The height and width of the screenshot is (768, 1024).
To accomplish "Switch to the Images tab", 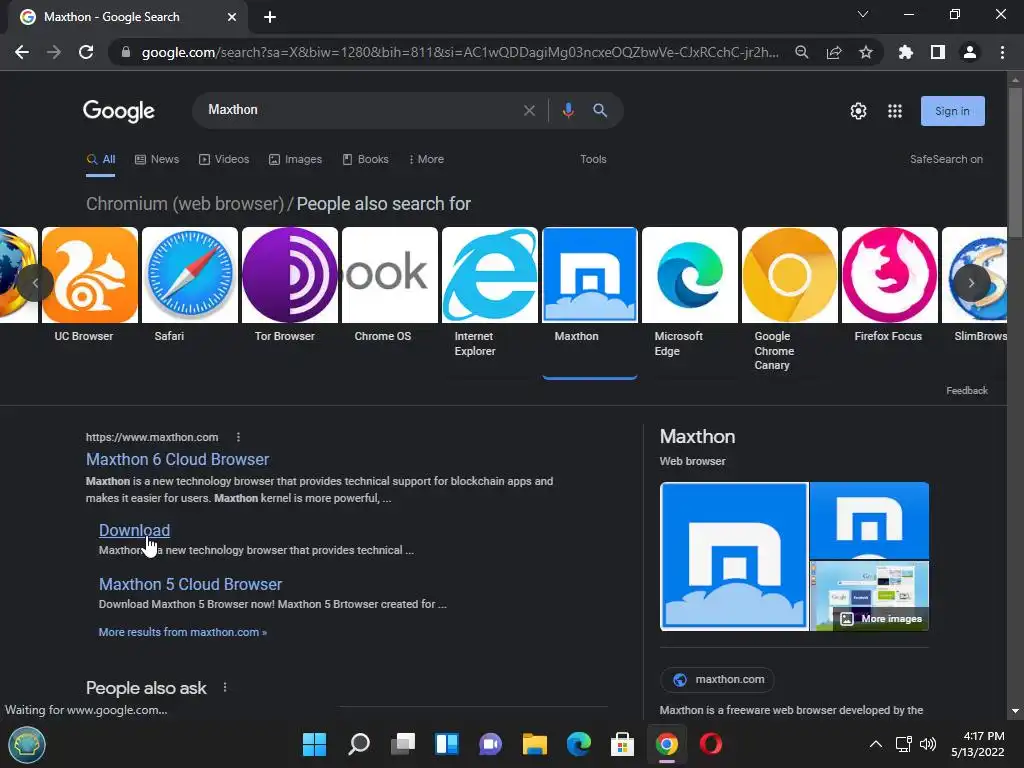I will pos(295,159).
